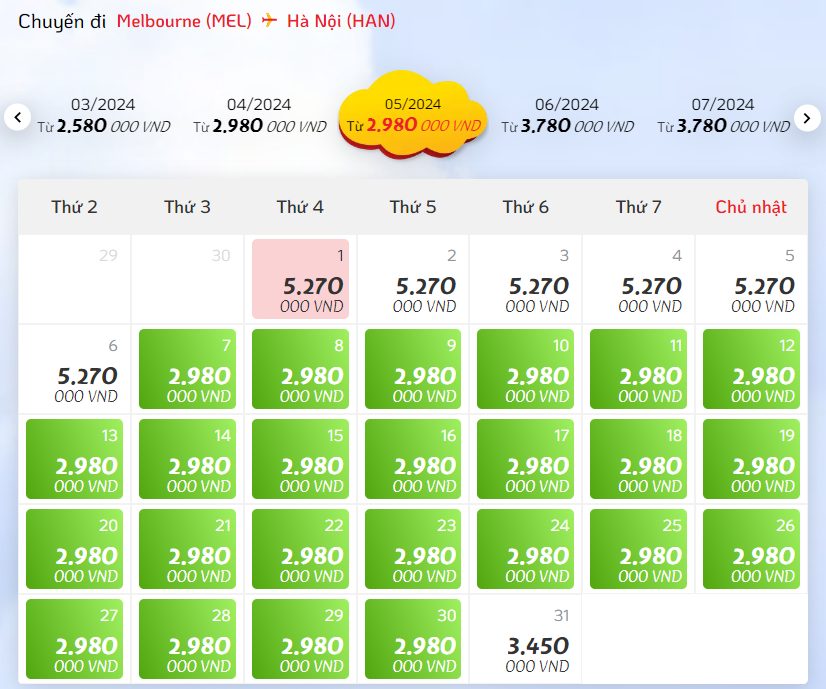Select May 1 highlighted pink fare
The height and width of the screenshot is (689, 826).
tap(300, 279)
